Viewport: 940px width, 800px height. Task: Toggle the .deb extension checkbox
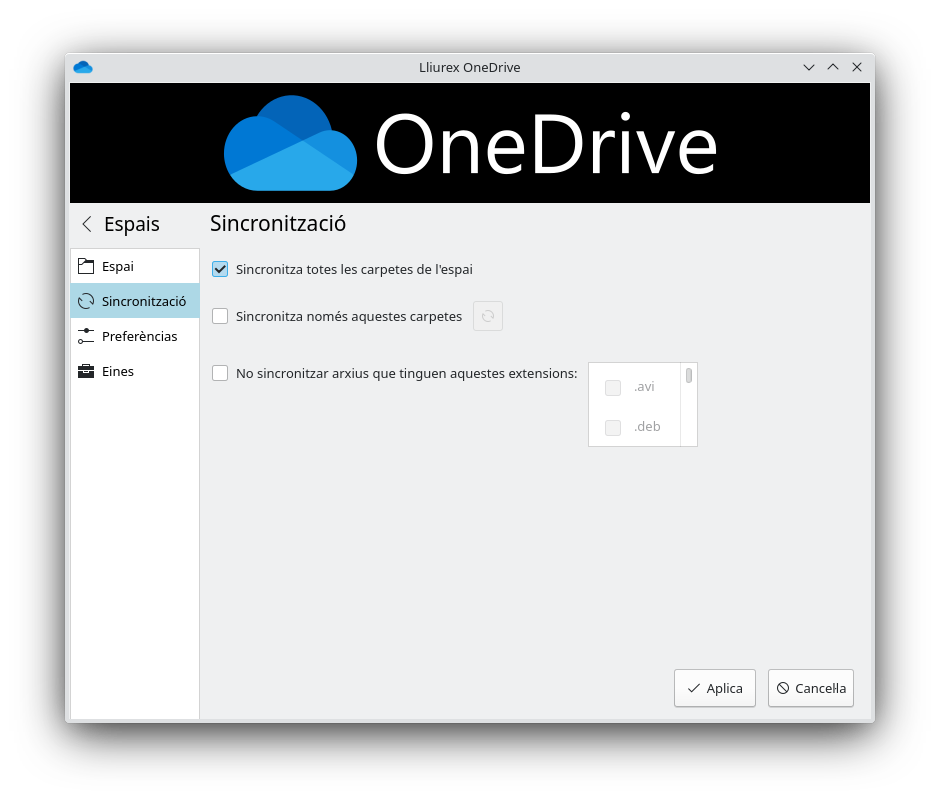tap(613, 427)
